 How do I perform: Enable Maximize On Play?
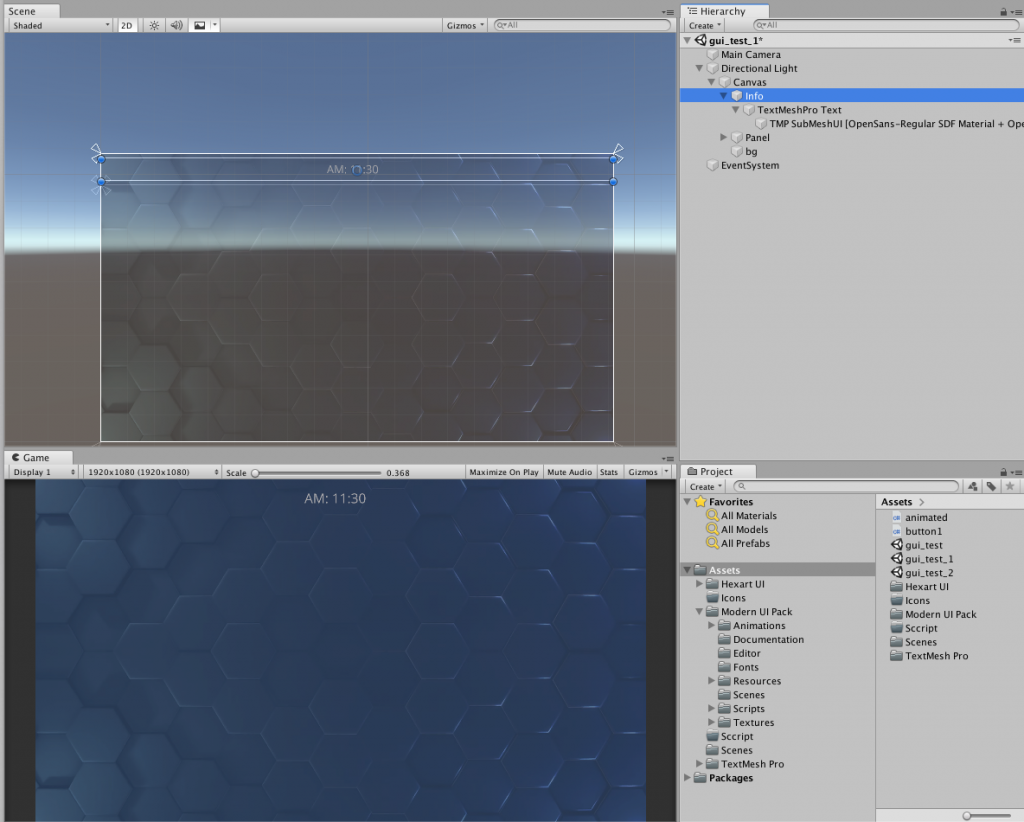click(x=503, y=472)
